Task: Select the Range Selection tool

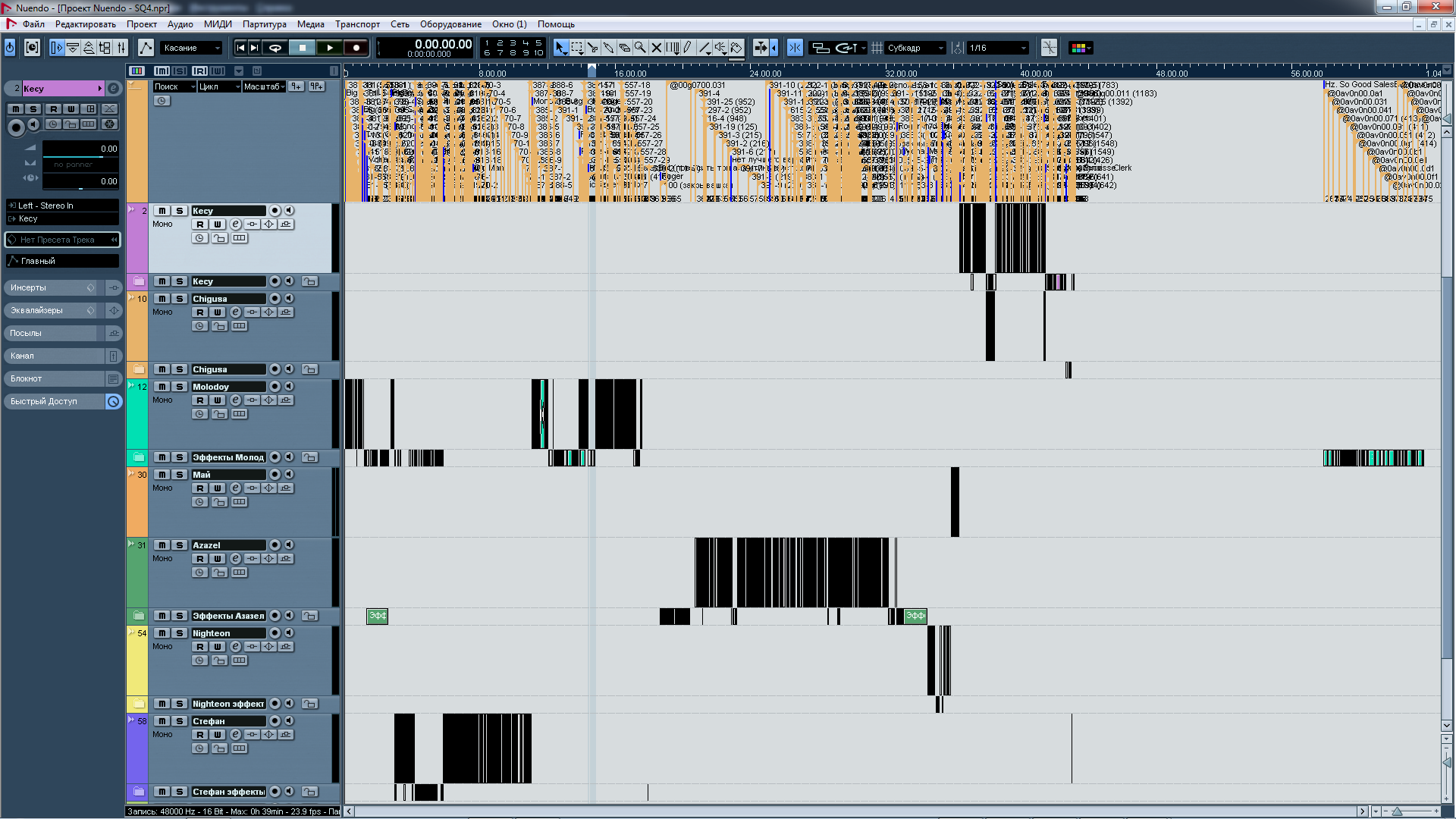Action: (577, 48)
